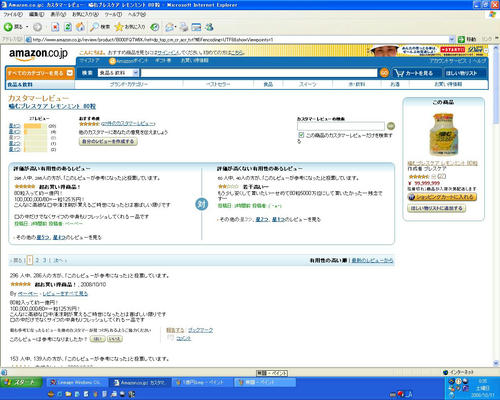500x400 pixels.
Task: Click the page icon in the address bar
Action: (x=29, y=39)
